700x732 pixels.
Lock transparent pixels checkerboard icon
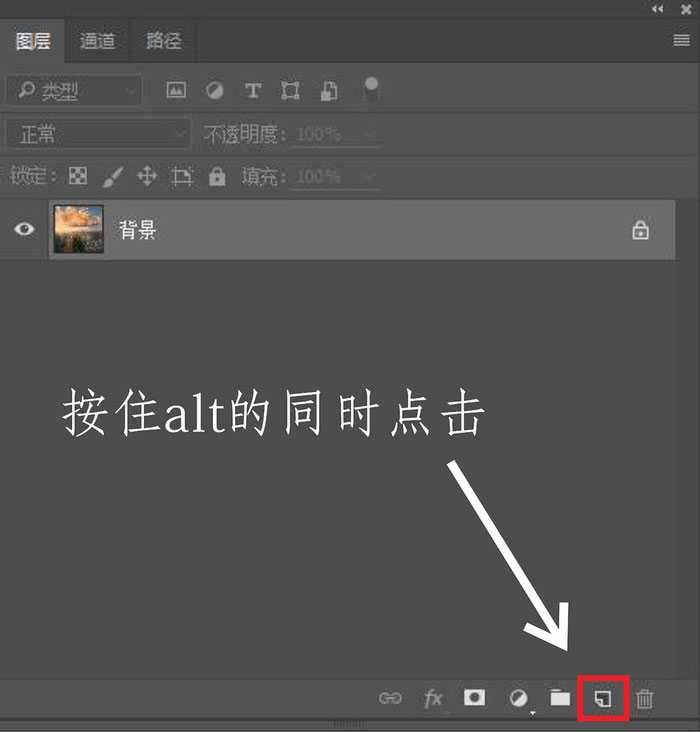tap(78, 176)
